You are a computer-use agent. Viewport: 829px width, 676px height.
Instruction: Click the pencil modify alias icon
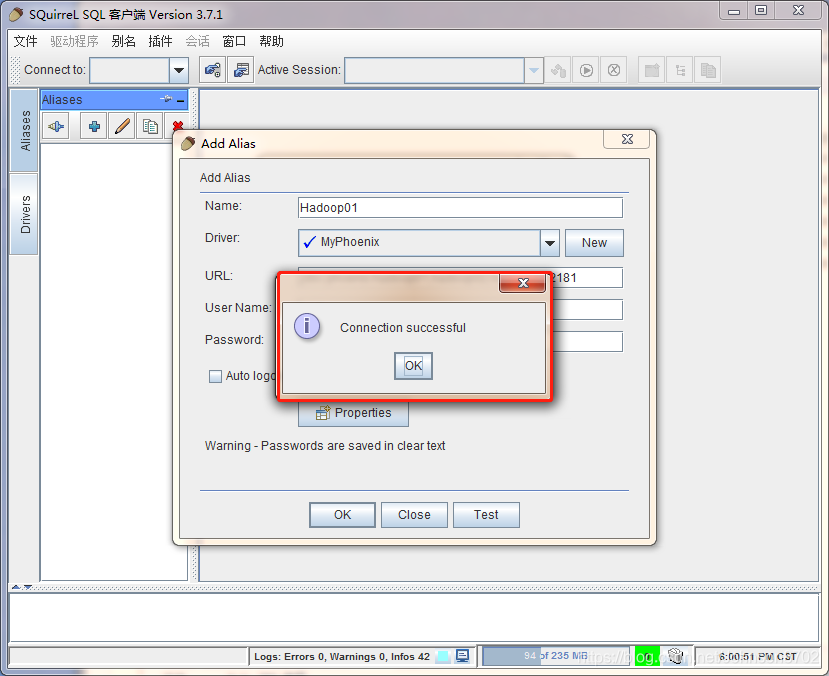pos(122,126)
